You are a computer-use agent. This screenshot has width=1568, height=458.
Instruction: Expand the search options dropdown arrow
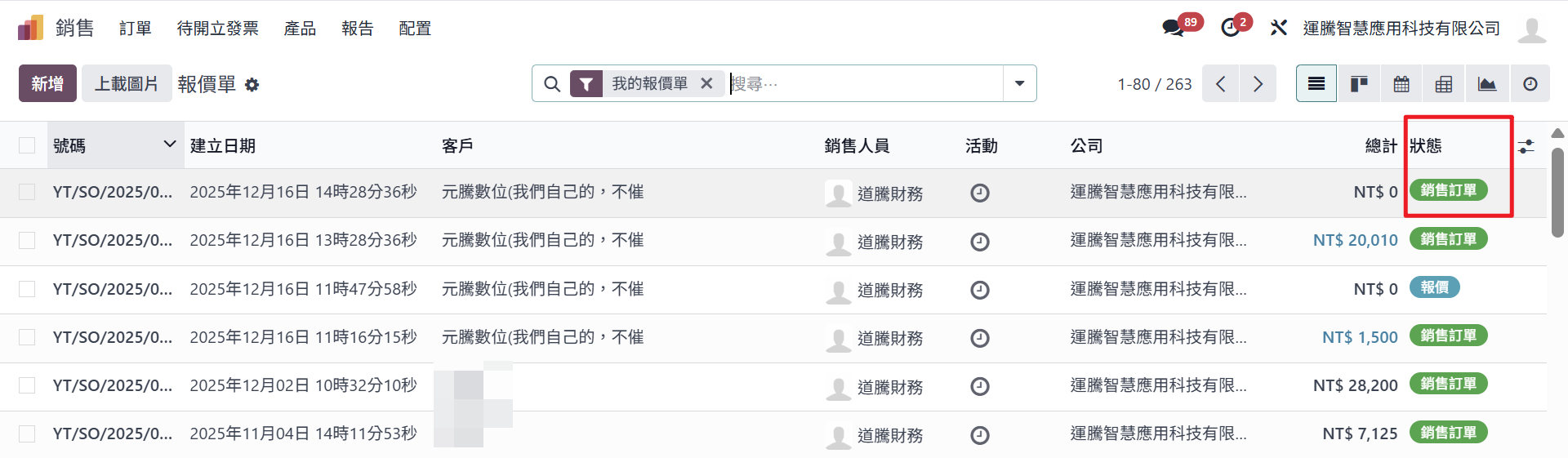click(1019, 83)
